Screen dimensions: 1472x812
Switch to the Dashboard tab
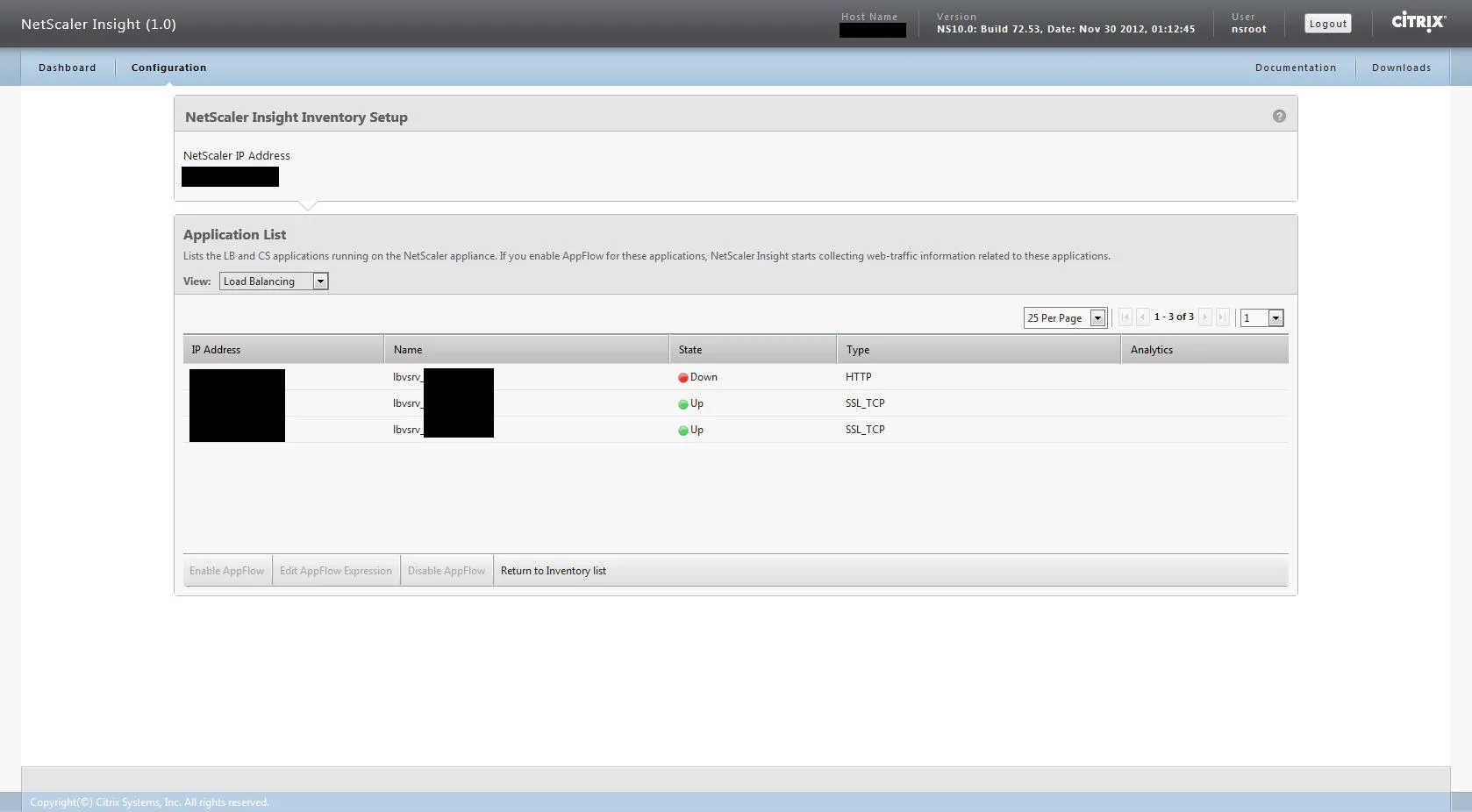click(x=68, y=68)
